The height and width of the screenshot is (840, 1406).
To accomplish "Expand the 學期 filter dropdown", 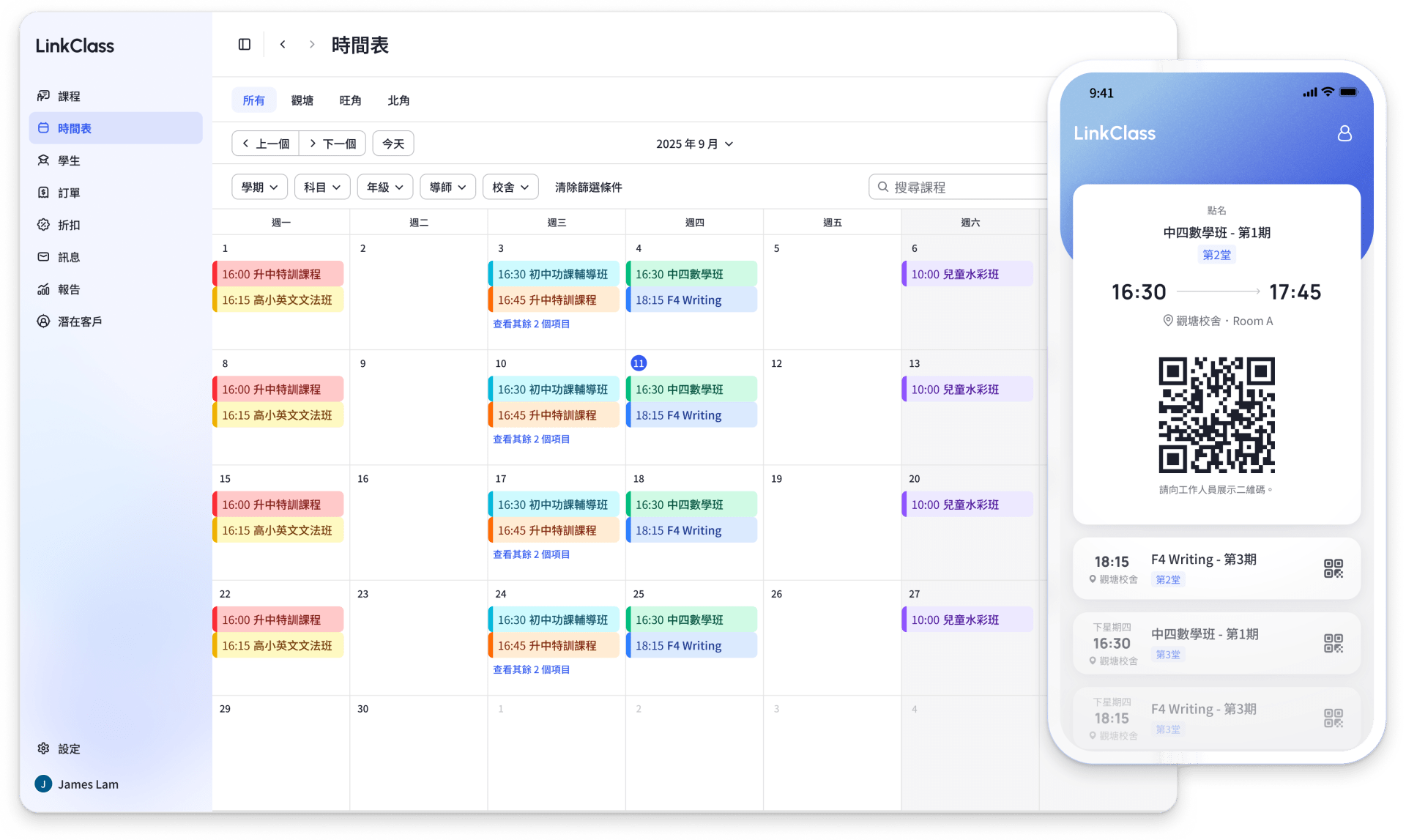I will click(x=259, y=187).
